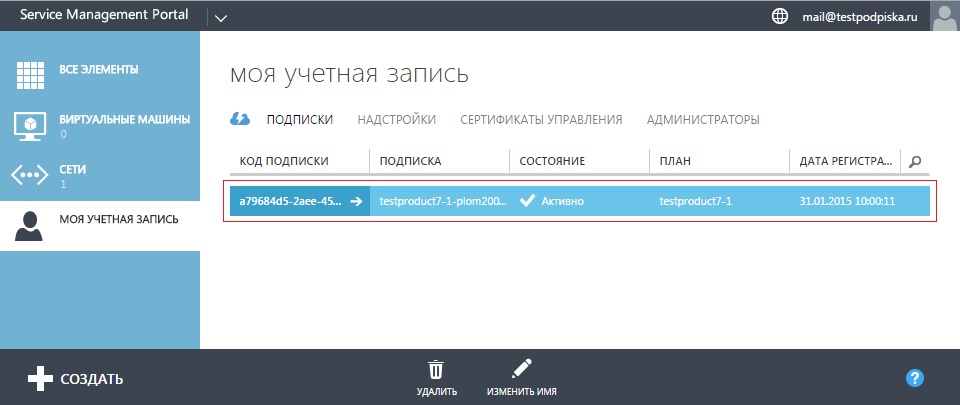Open ВИРТУАЛЬНЫЕ МАШИНЫ monitor icon
The image size is (960, 405).
29,126
